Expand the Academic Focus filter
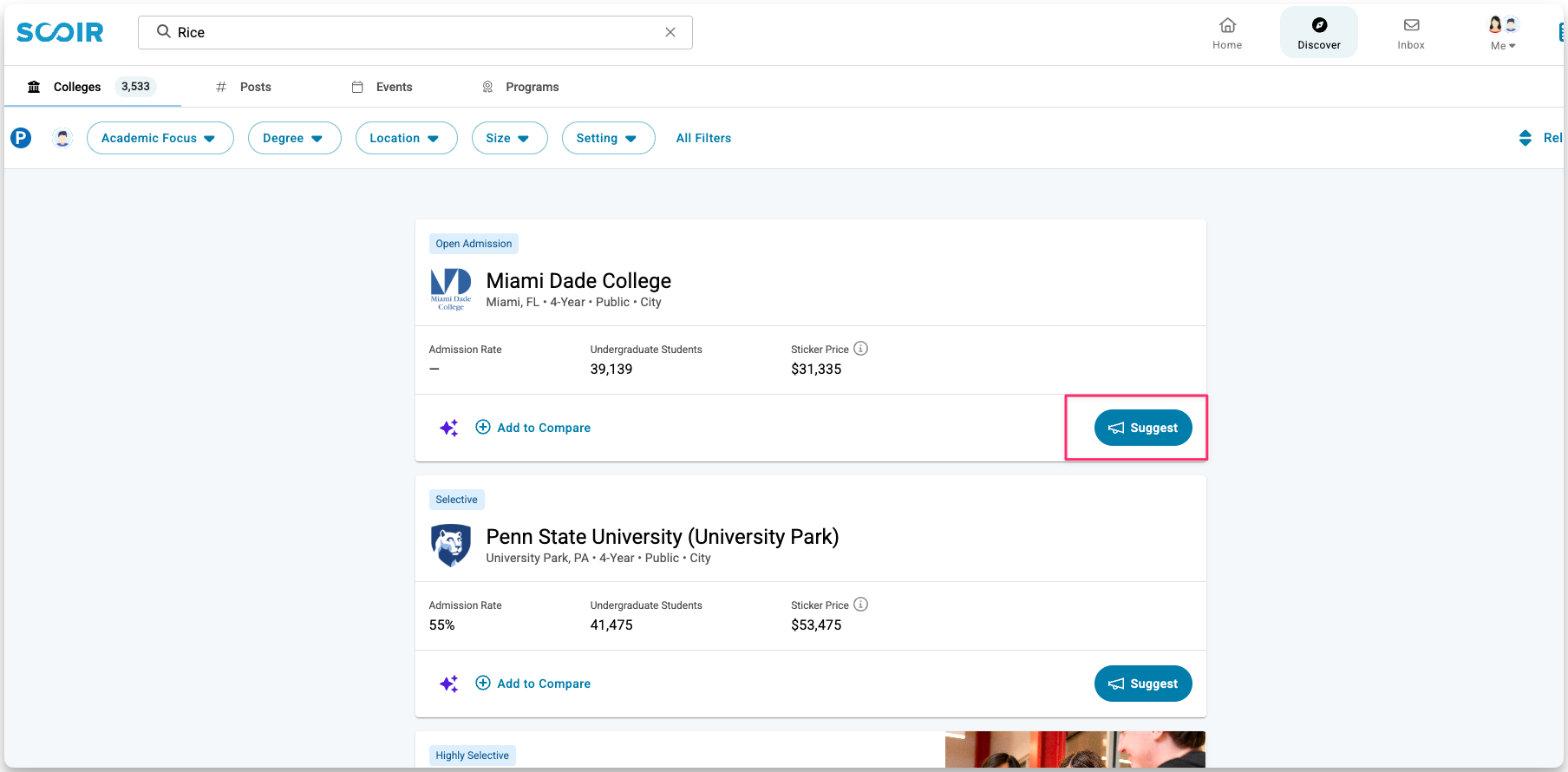Image resolution: width=1568 pixels, height=772 pixels. [160, 138]
